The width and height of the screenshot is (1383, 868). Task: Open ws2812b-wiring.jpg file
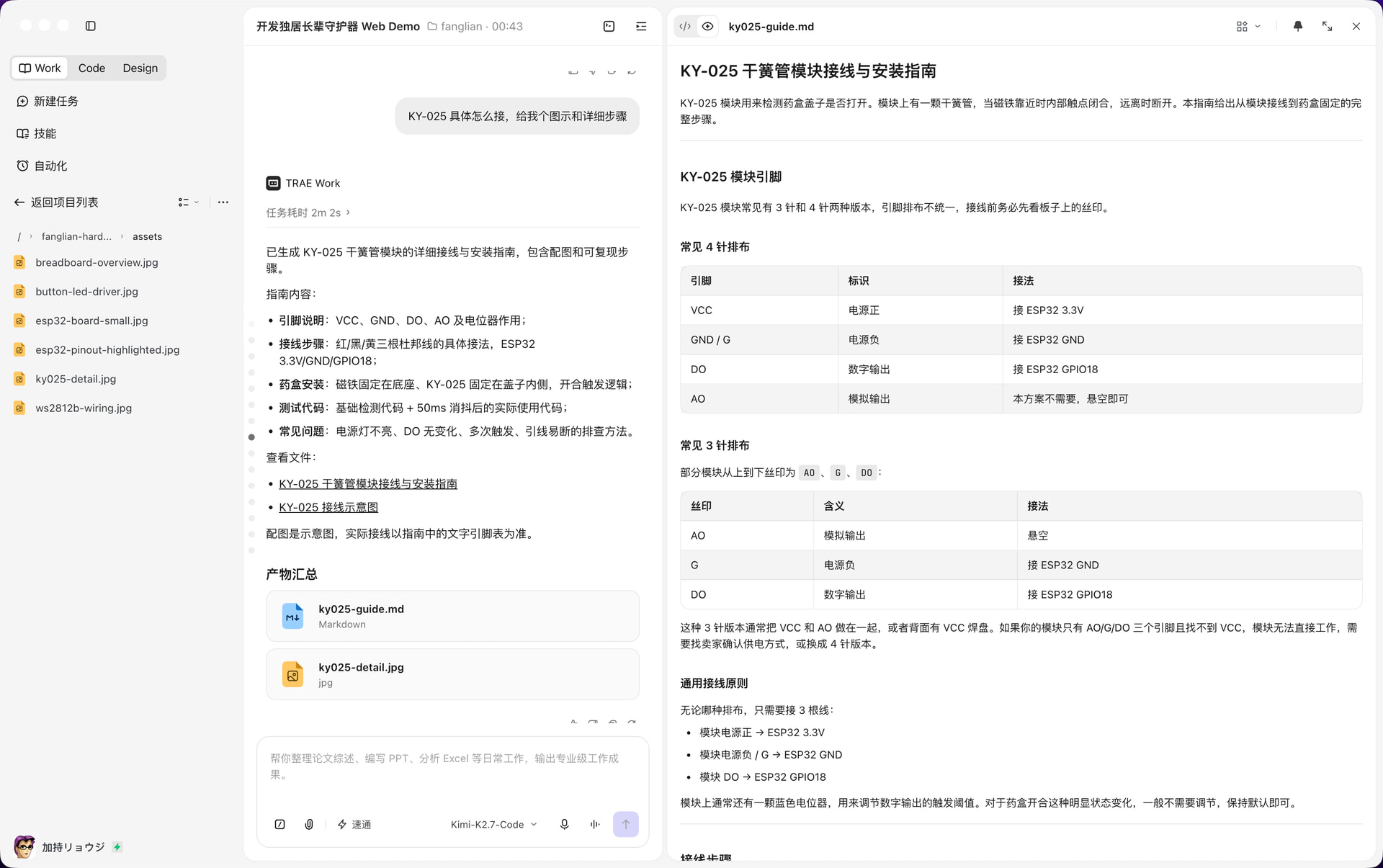[x=84, y=408]
